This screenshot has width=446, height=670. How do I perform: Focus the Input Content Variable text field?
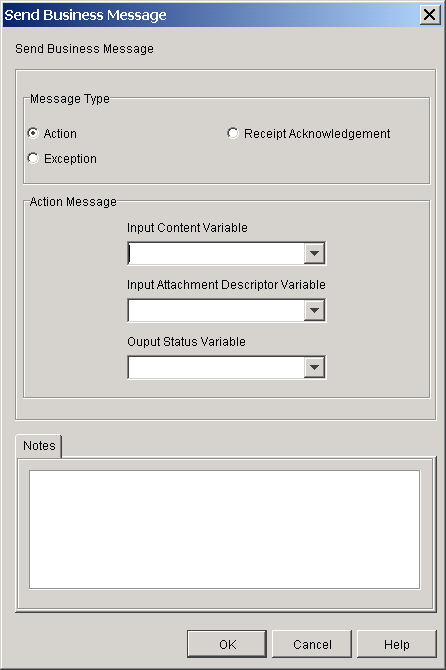pos(216,253)
